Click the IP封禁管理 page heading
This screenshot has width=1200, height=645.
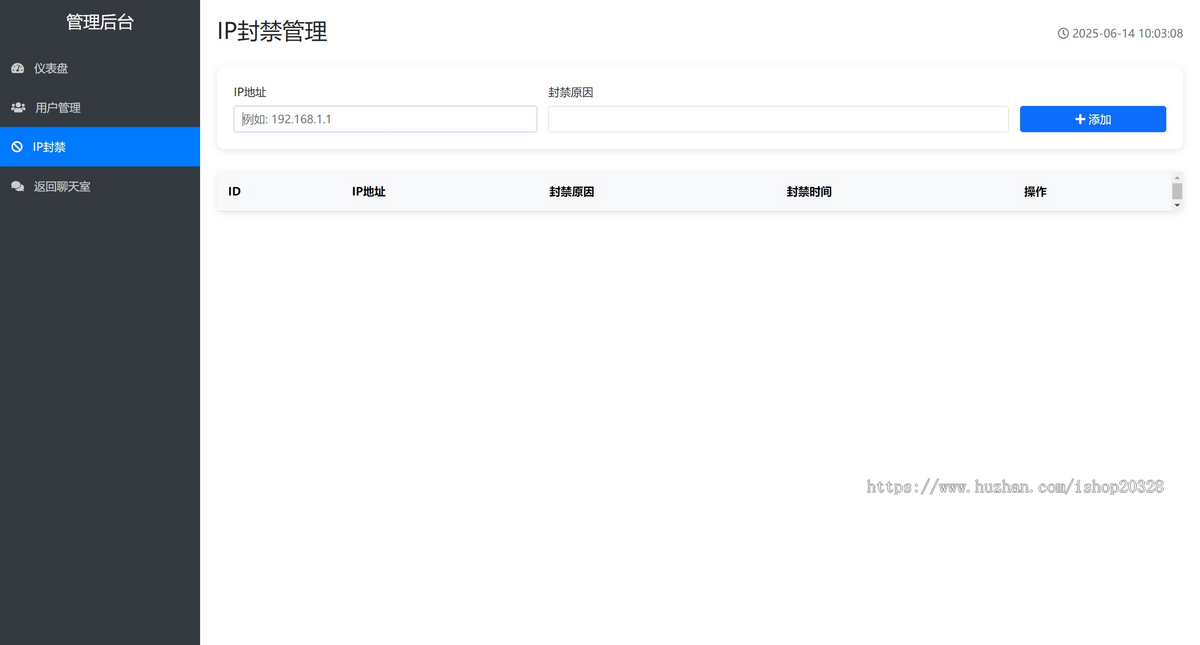tap(272, 32)
